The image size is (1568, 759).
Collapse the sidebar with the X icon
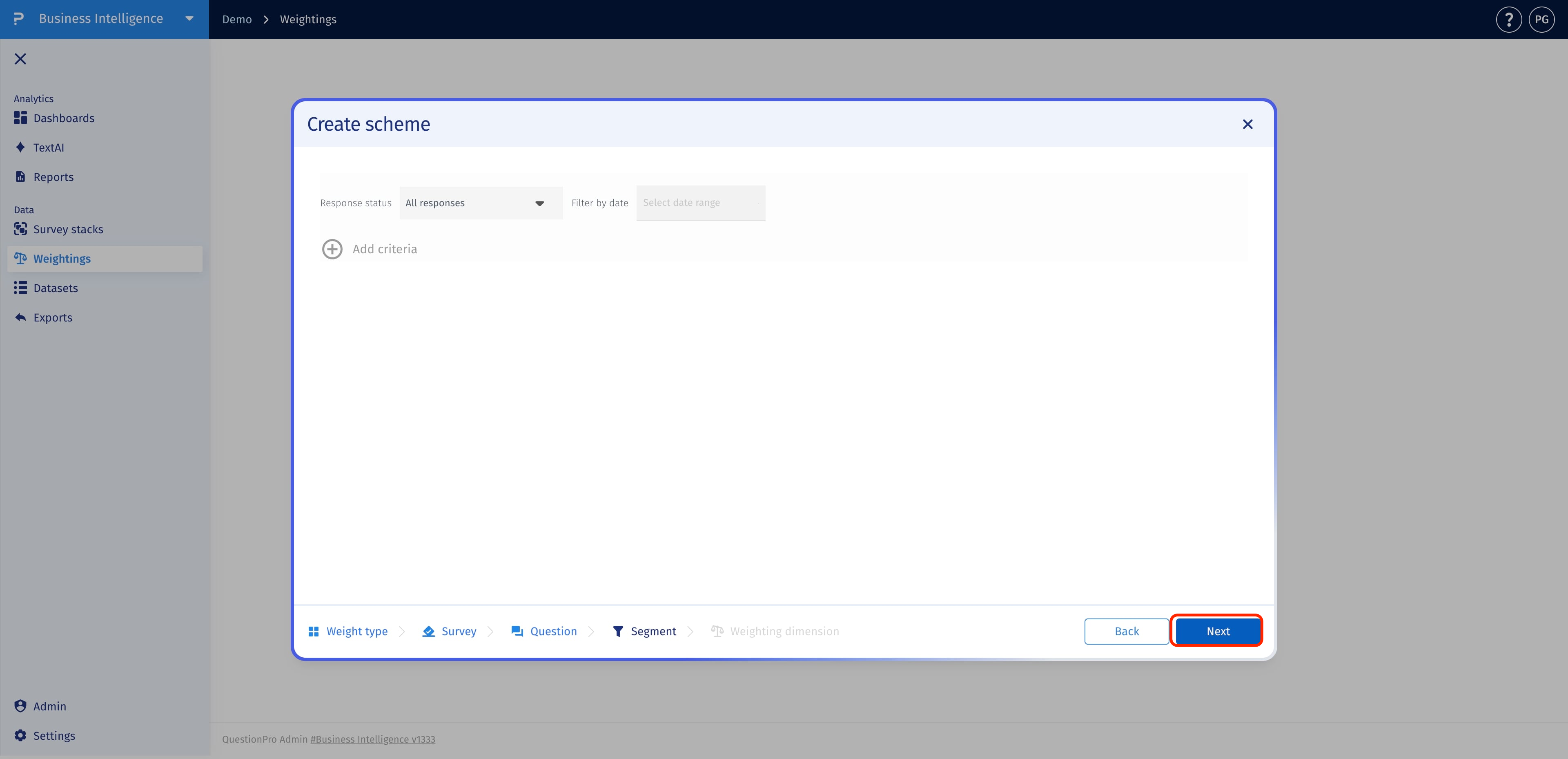coord(21,58)
